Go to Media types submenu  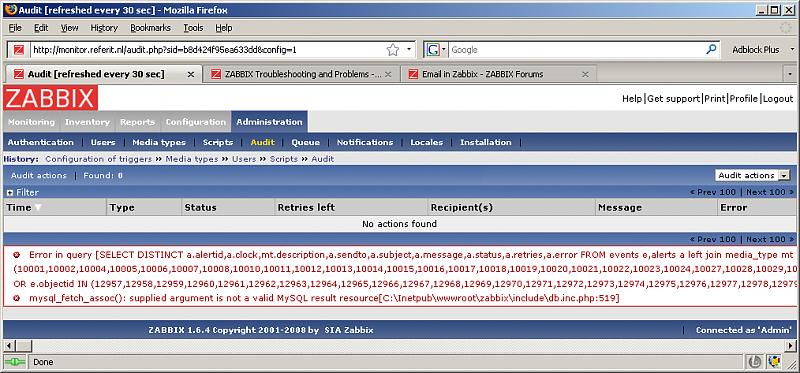[x=159, y=142]
